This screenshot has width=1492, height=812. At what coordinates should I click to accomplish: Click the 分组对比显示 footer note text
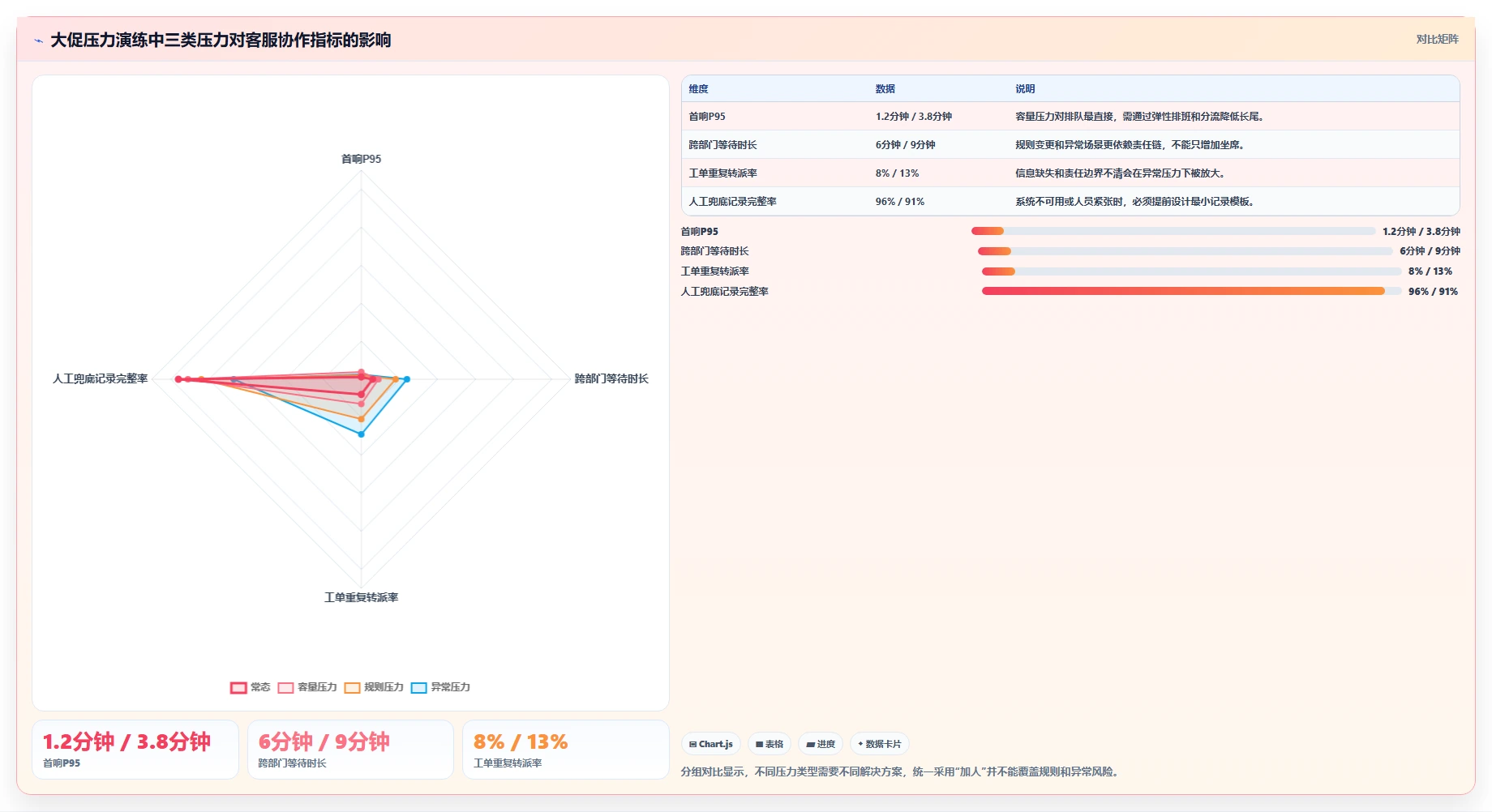coord(902,771)
